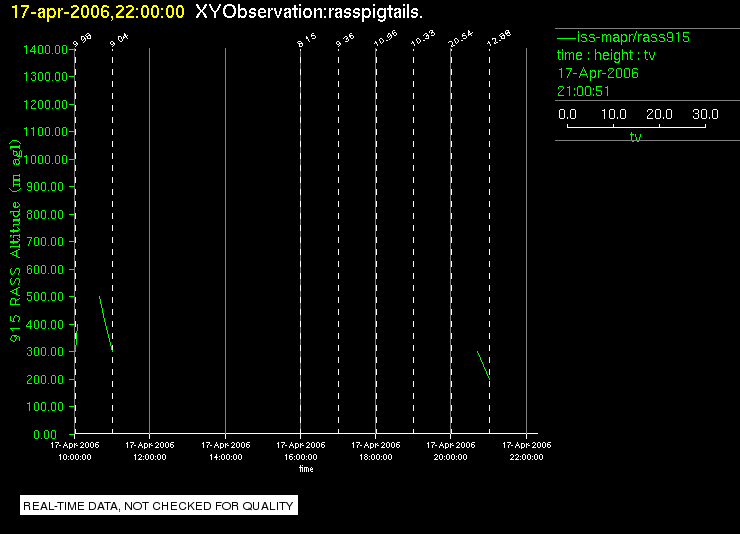Click the '0.00' altitude tick label

45,434
